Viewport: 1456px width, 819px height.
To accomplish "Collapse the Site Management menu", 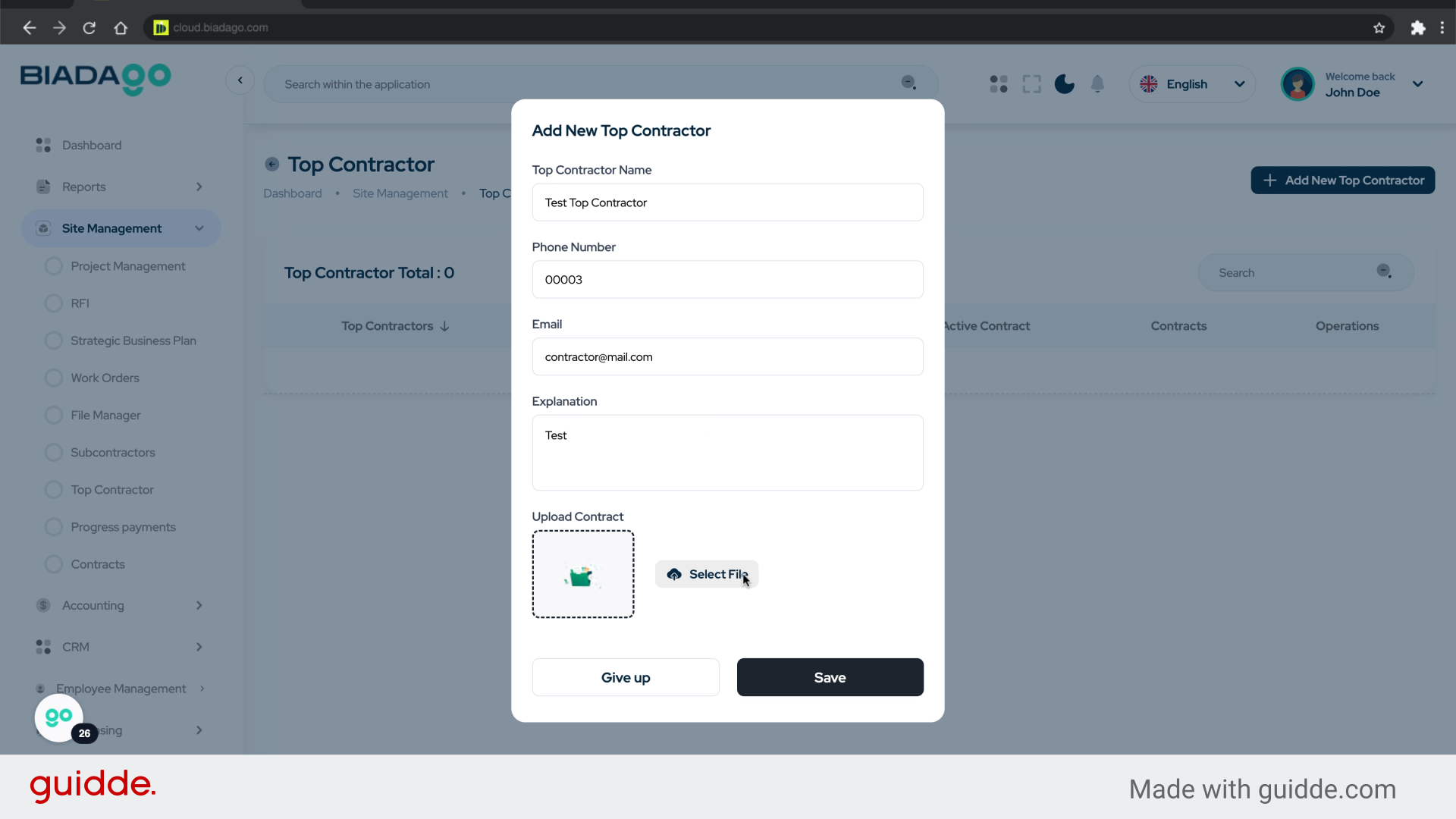I will [x=199, y=227].
